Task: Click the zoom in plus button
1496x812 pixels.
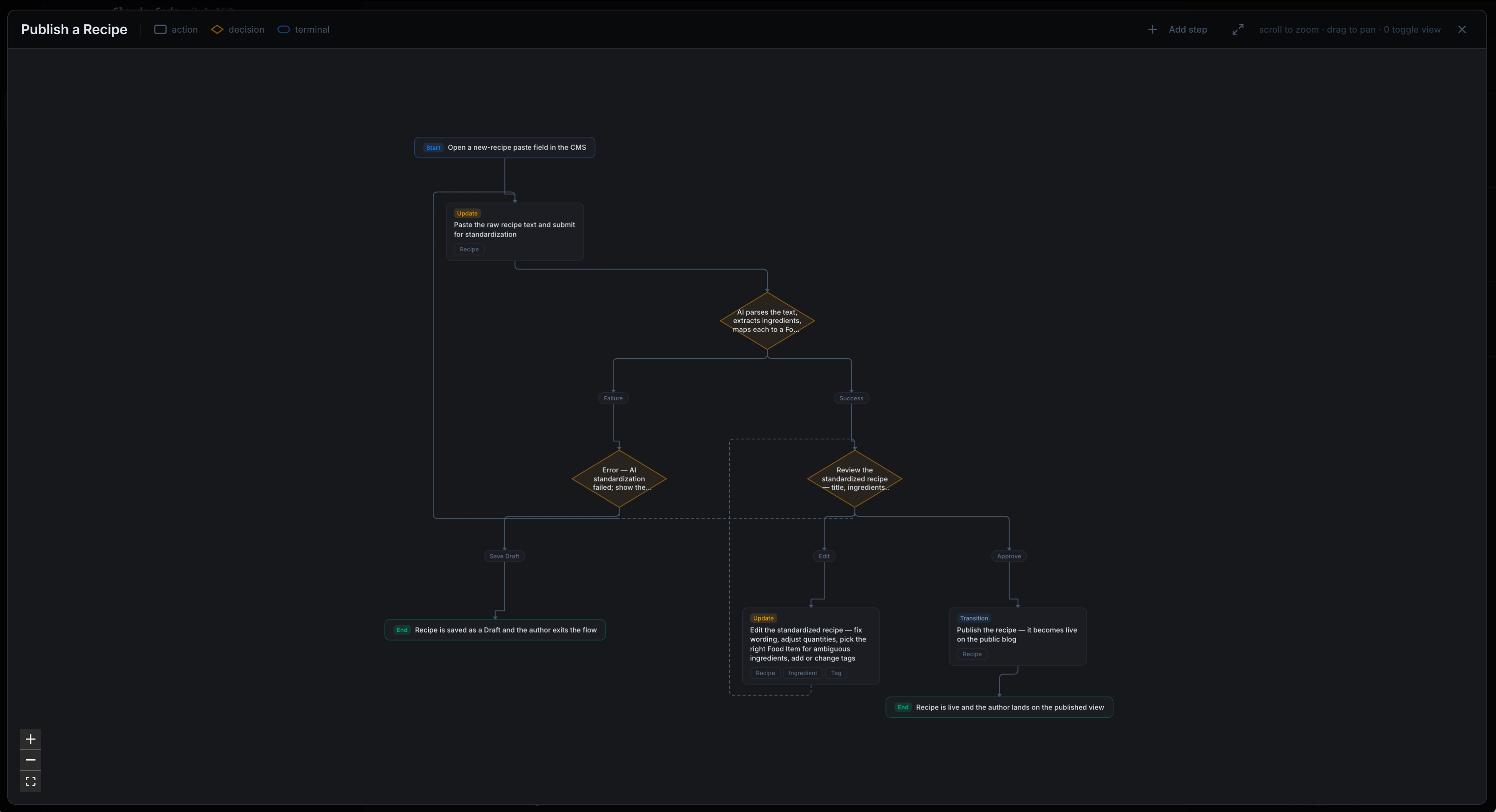Action: [x=31, y=739]
